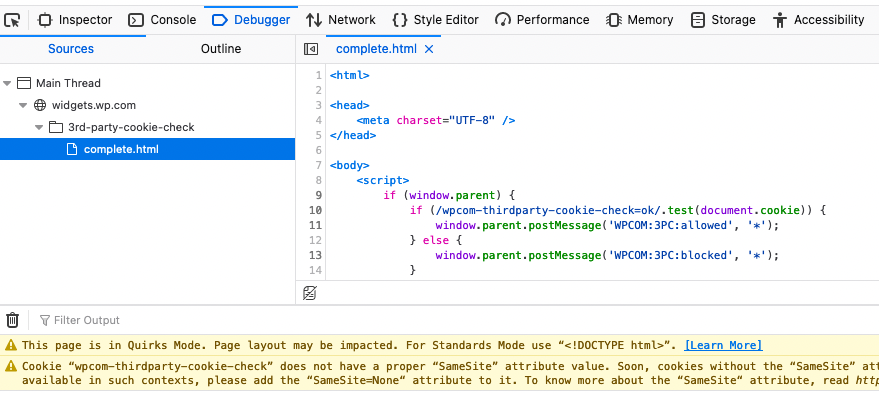This screenshot has height=393, width=879.
Task: Click the <script> tag on line 8
Action: [382, 180]
